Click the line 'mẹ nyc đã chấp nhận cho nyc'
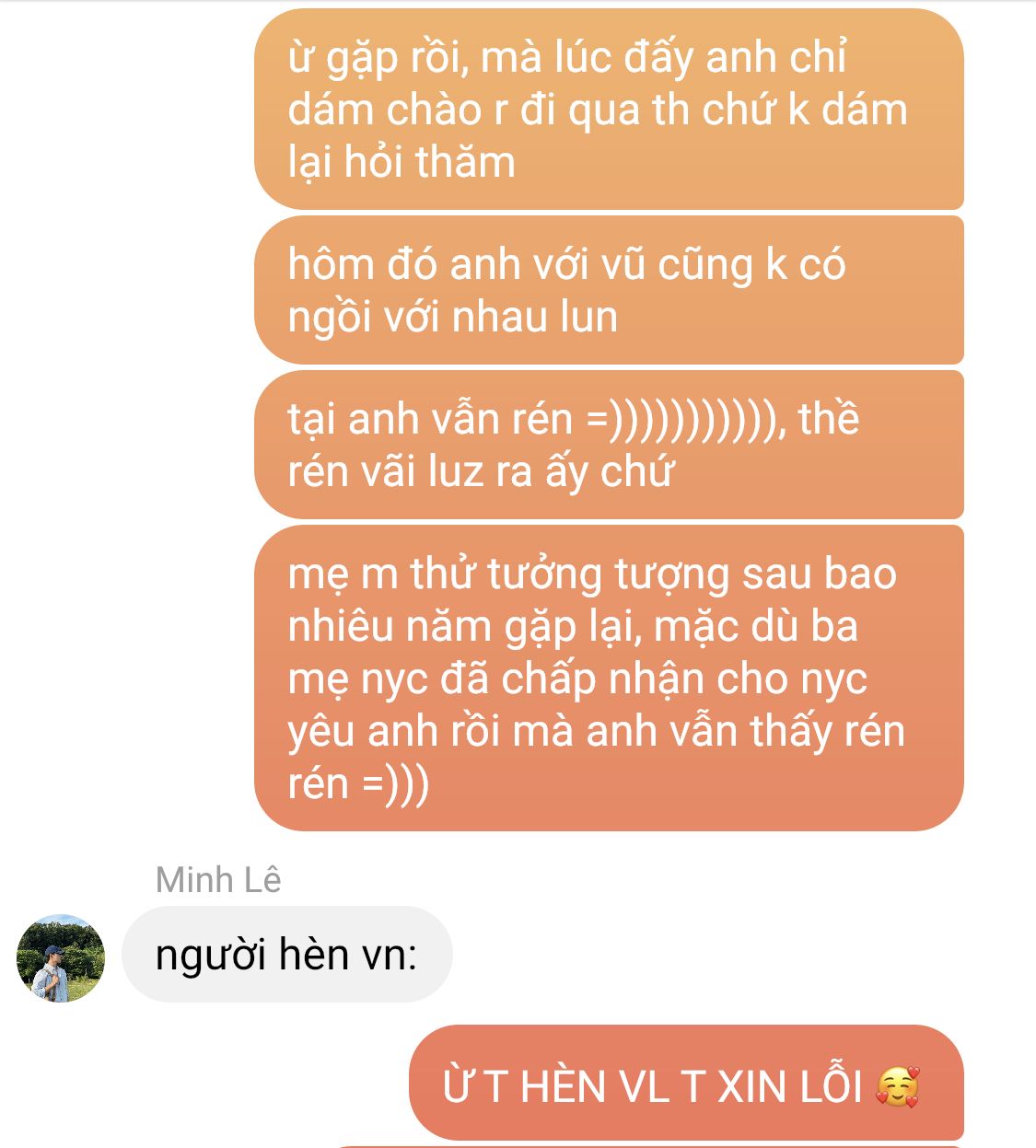The width and height of the screenshot is (1036, 1148). pyautogui.click(x=577, y=679)
